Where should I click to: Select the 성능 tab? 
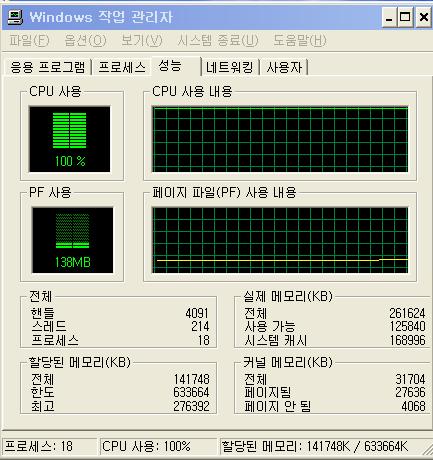[x=176, y=66]
